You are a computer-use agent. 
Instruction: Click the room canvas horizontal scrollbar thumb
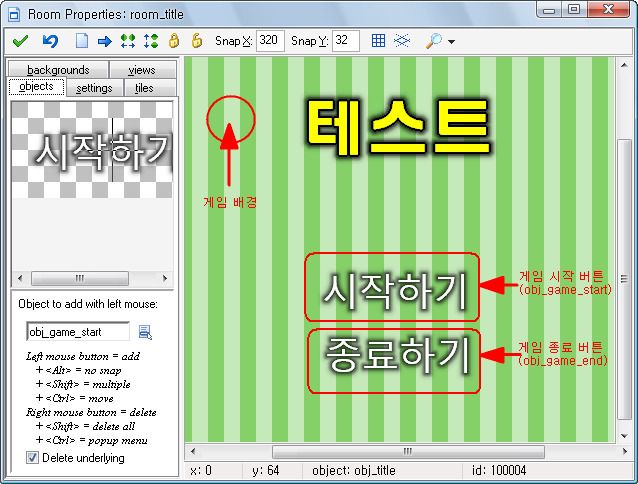tap(408, 451)
